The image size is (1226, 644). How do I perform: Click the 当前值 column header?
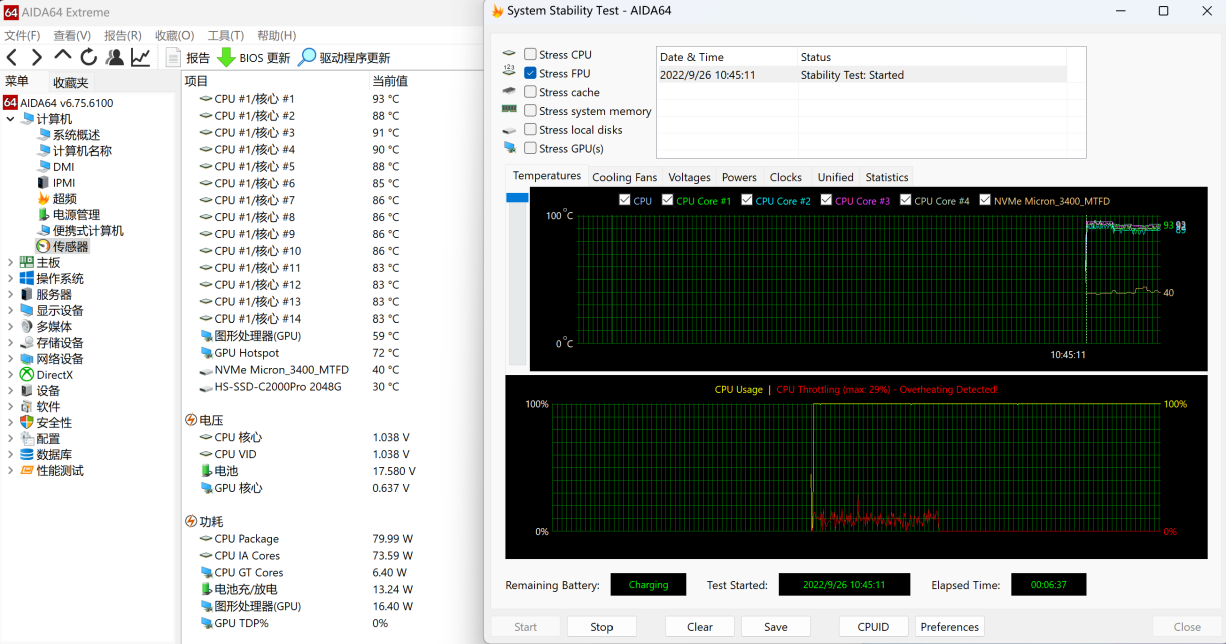[x=390, y=81]
